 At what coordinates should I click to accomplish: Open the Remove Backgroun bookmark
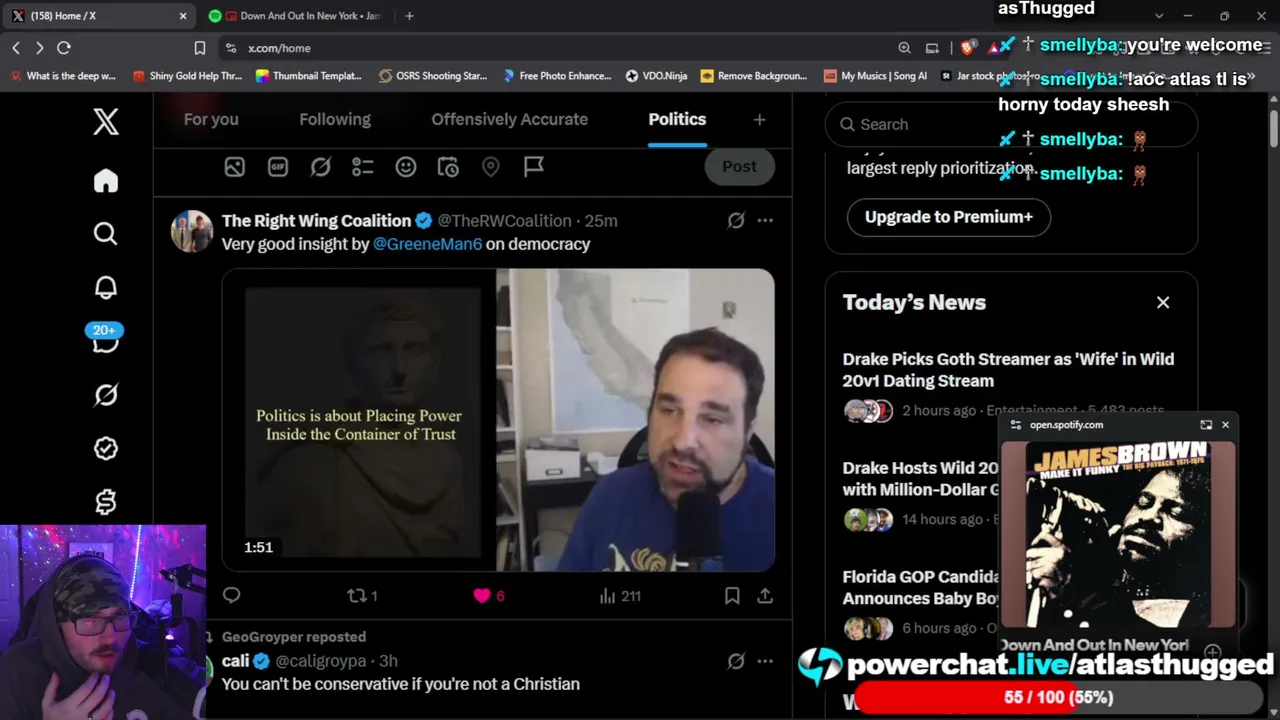(x=754, y=76)
